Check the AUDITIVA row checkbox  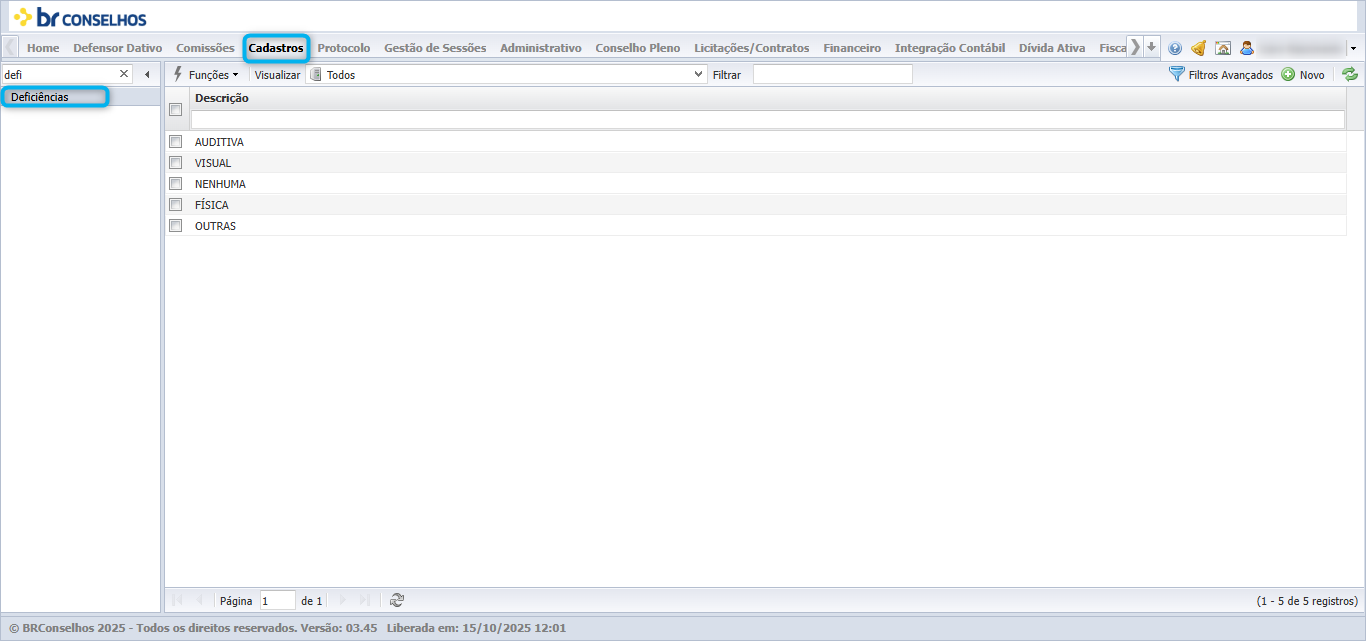[x=176, y=142]
